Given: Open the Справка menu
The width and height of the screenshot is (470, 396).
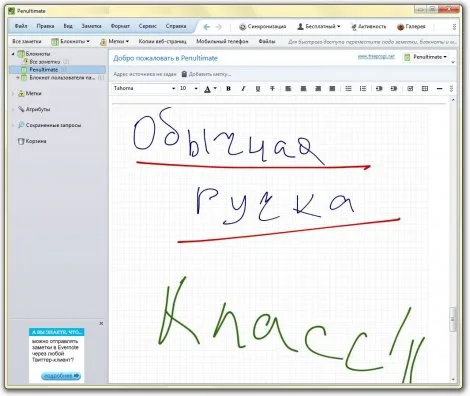Looking at the screenshot, I should point(176,26).
